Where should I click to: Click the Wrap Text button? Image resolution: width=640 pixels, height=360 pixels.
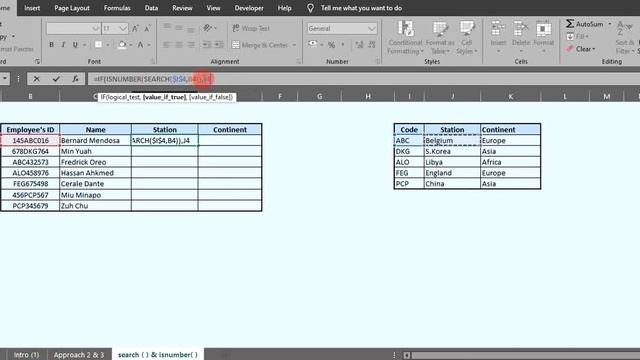coord(251,28)
